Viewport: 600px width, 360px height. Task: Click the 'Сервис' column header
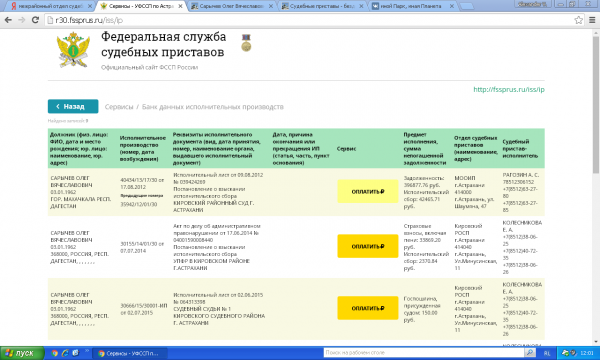pos(346,148)
